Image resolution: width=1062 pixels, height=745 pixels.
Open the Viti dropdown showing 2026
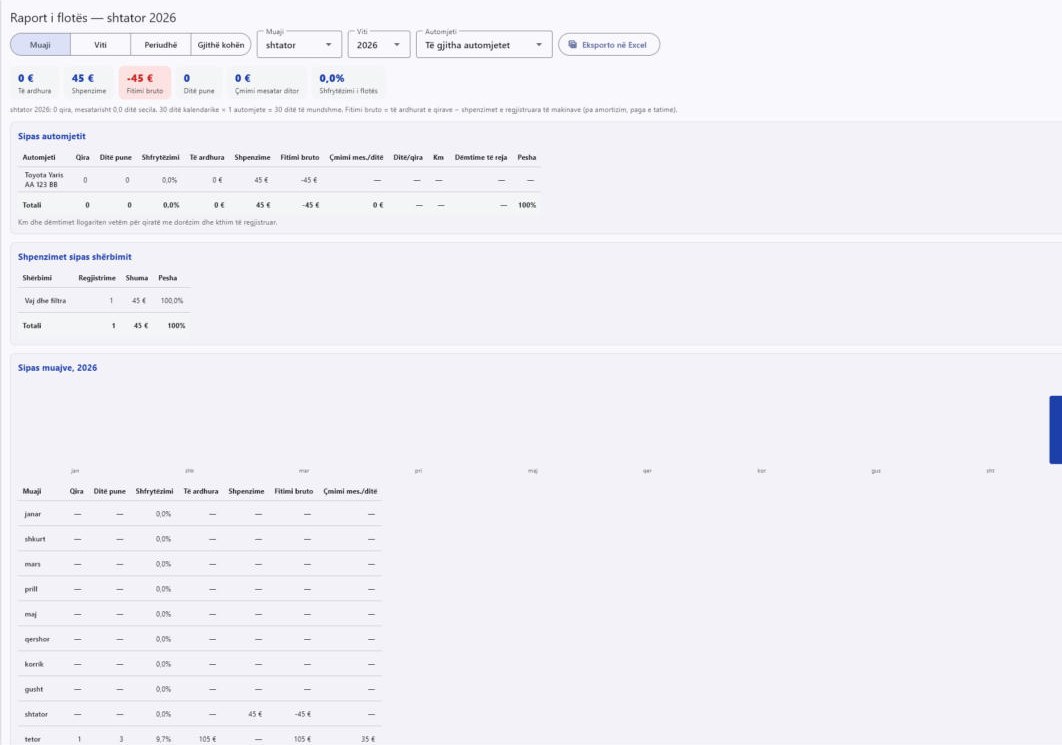point(379,45)
